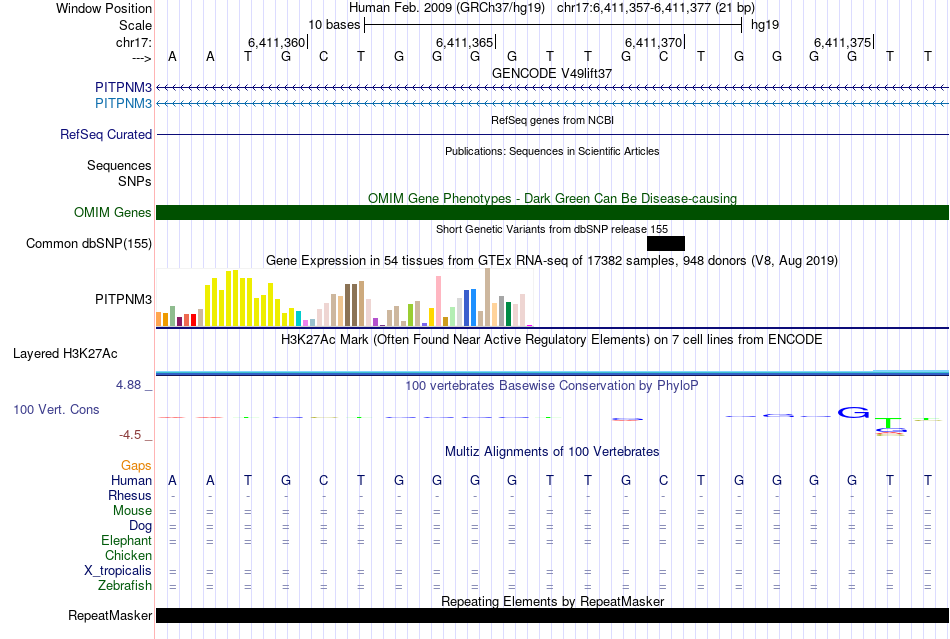Click the RepeatMasker track label
Viewport: 950px width, 639px height.
110,615
